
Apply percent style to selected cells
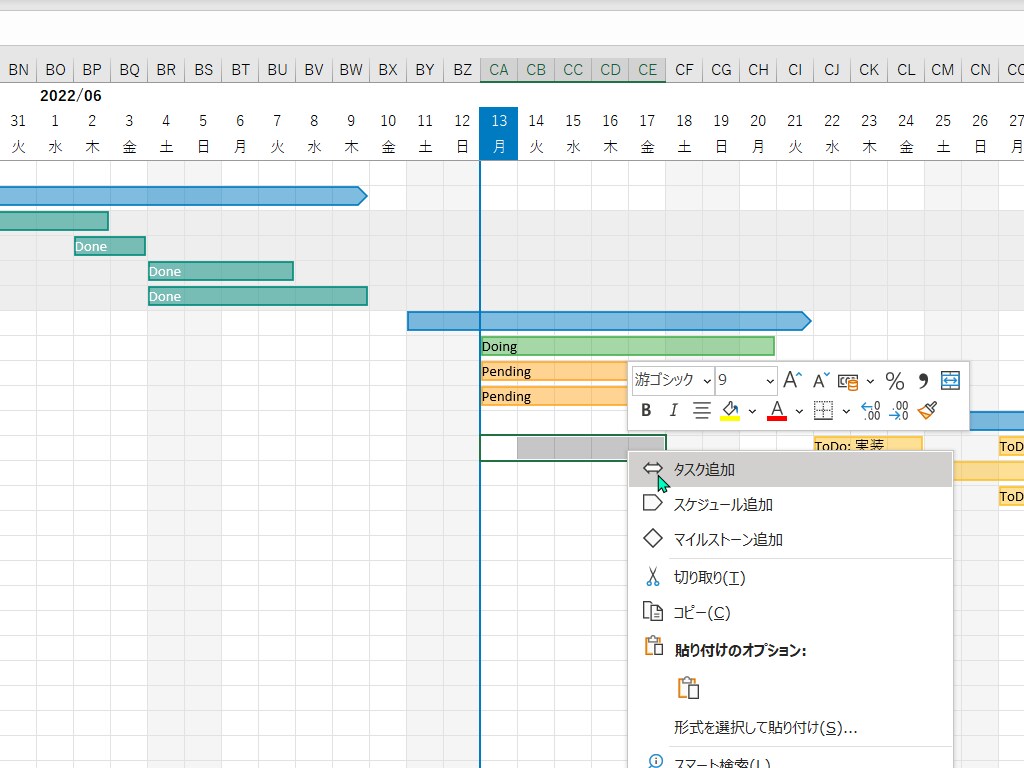(x=895, y=381)
